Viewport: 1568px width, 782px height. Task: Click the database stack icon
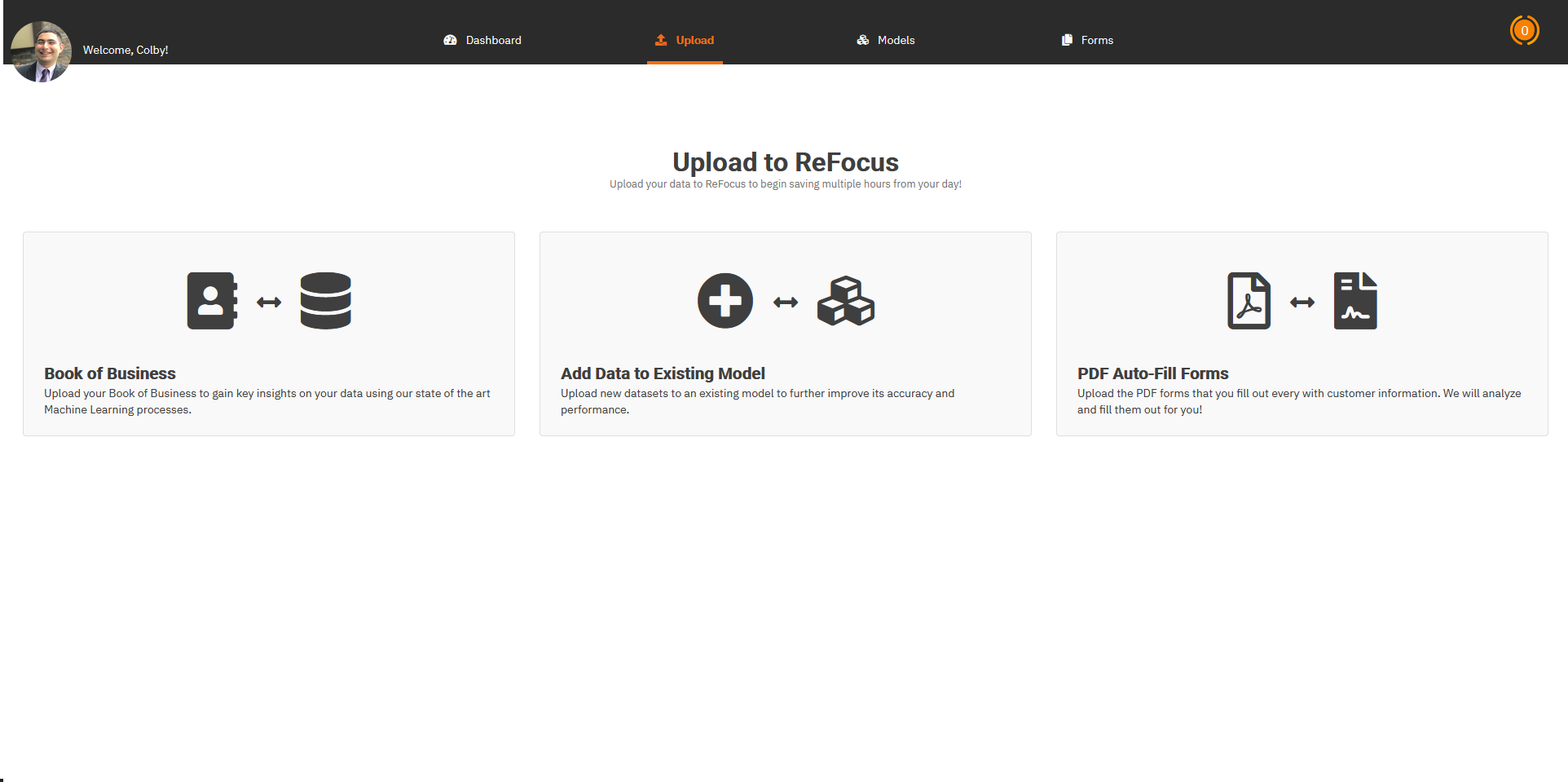pos(325,301)
